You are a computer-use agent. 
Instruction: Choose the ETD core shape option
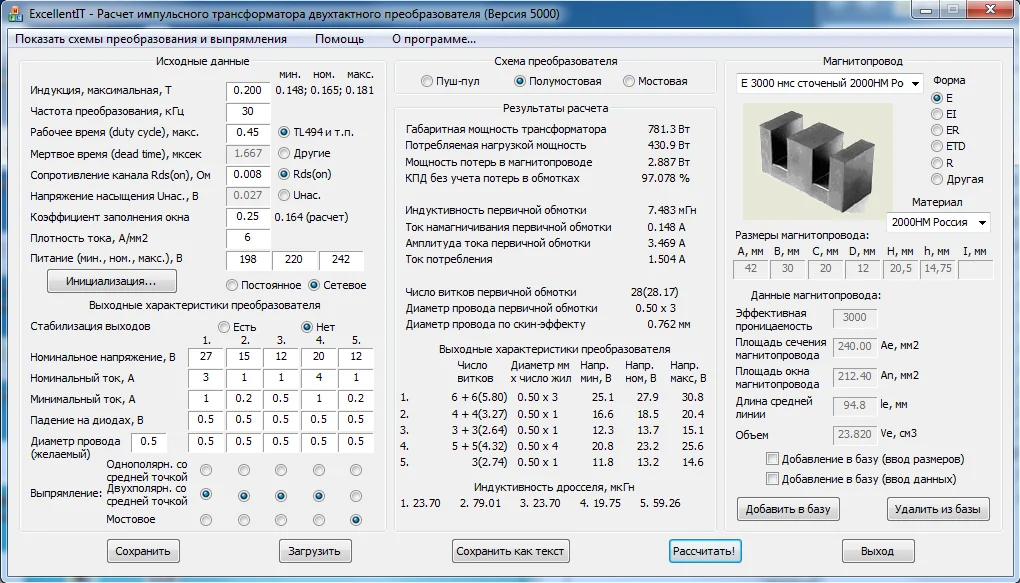[x=937, y=146]
